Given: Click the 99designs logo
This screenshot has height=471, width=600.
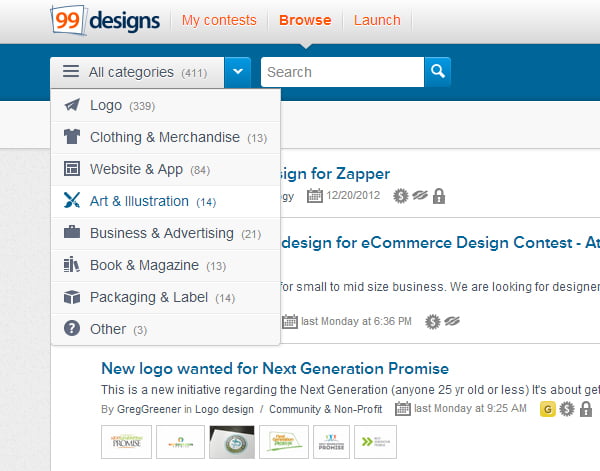Looking at the screenshot, I should (x=105, y=20).
